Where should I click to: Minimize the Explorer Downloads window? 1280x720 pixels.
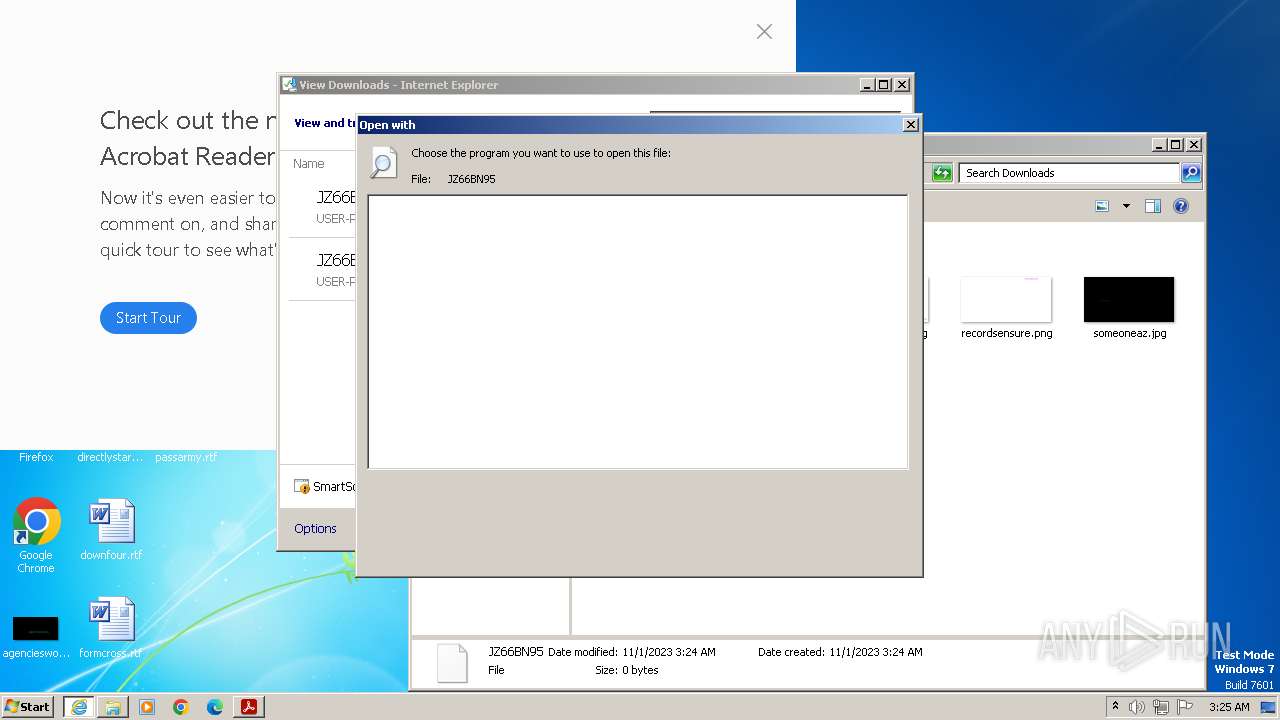point(1159,145)
